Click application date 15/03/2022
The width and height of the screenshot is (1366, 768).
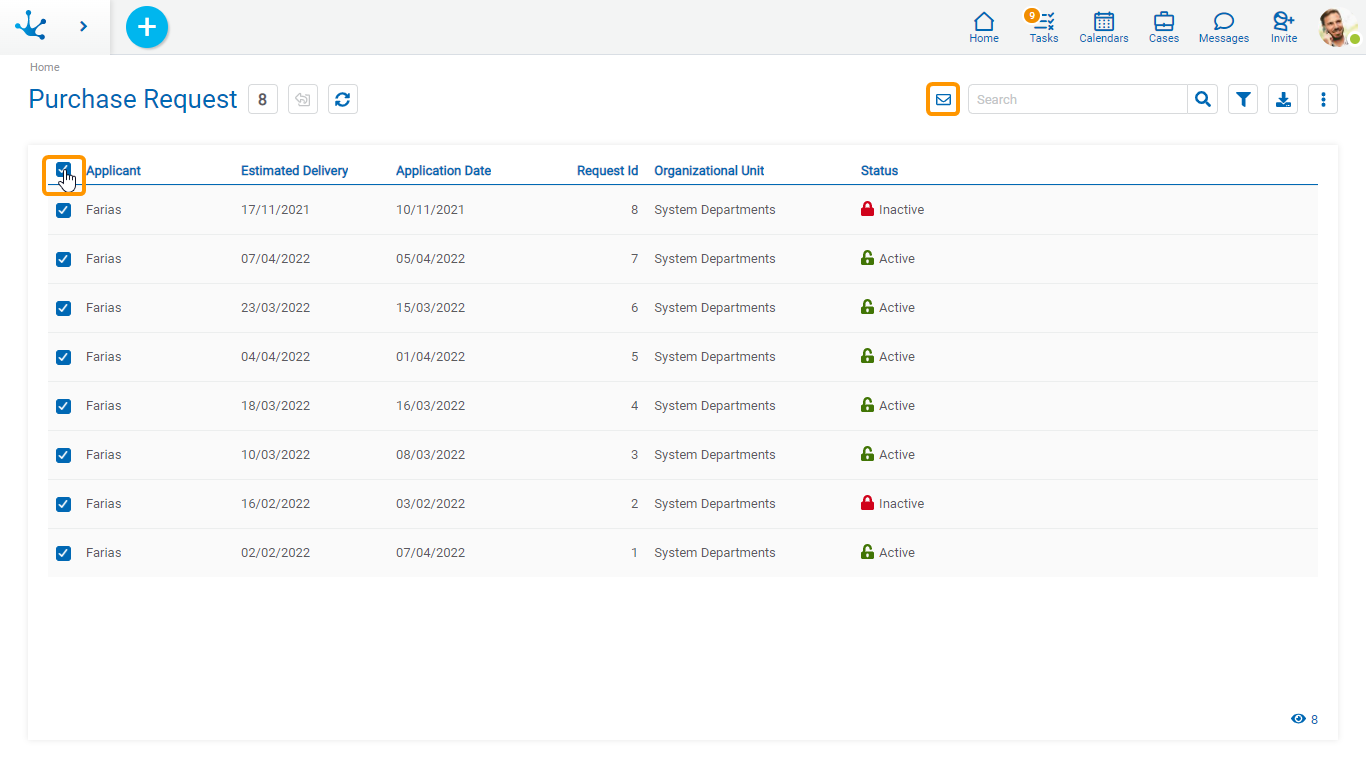tap(430, 308)
